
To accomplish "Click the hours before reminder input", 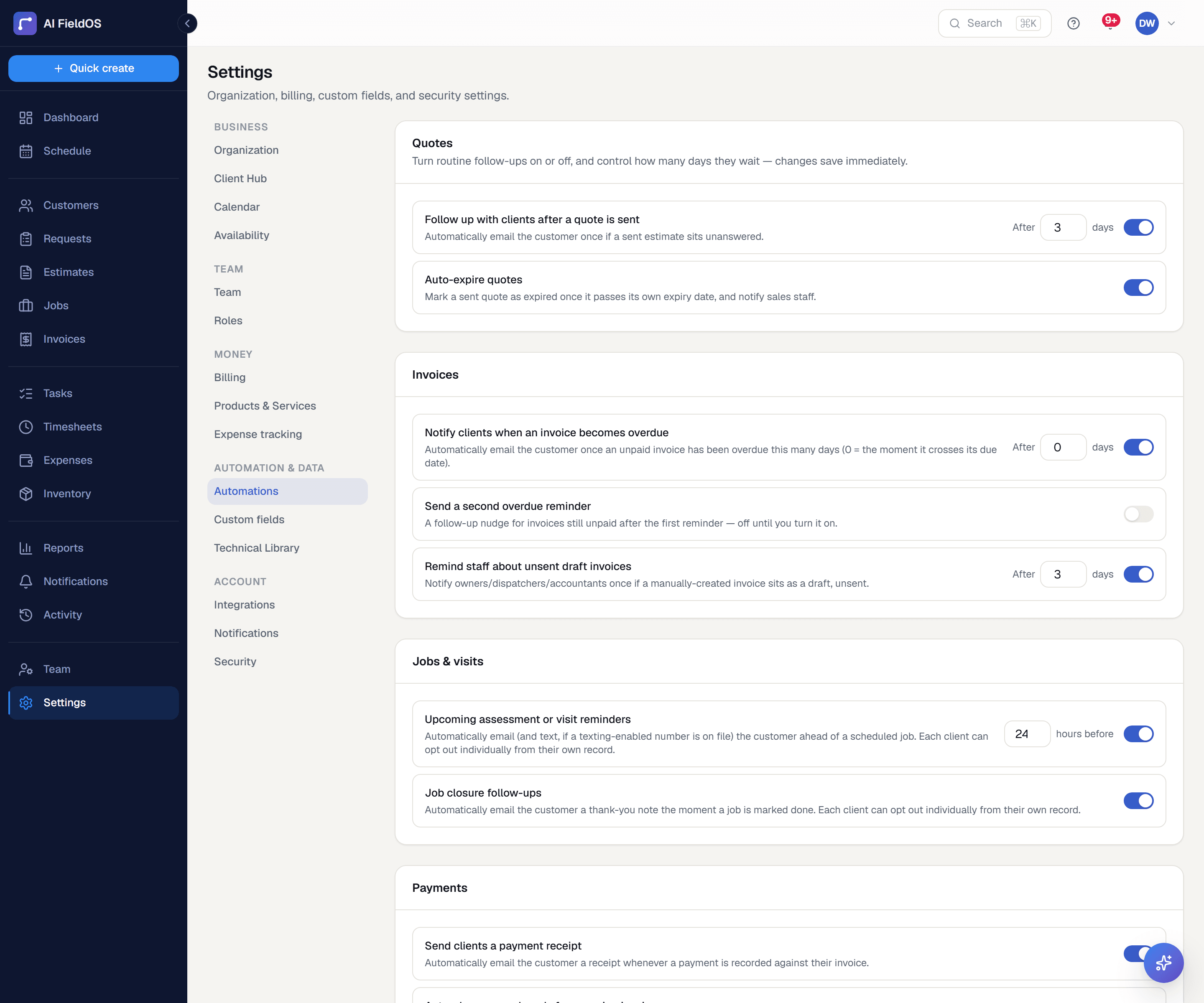I will tap(1027, 733).
